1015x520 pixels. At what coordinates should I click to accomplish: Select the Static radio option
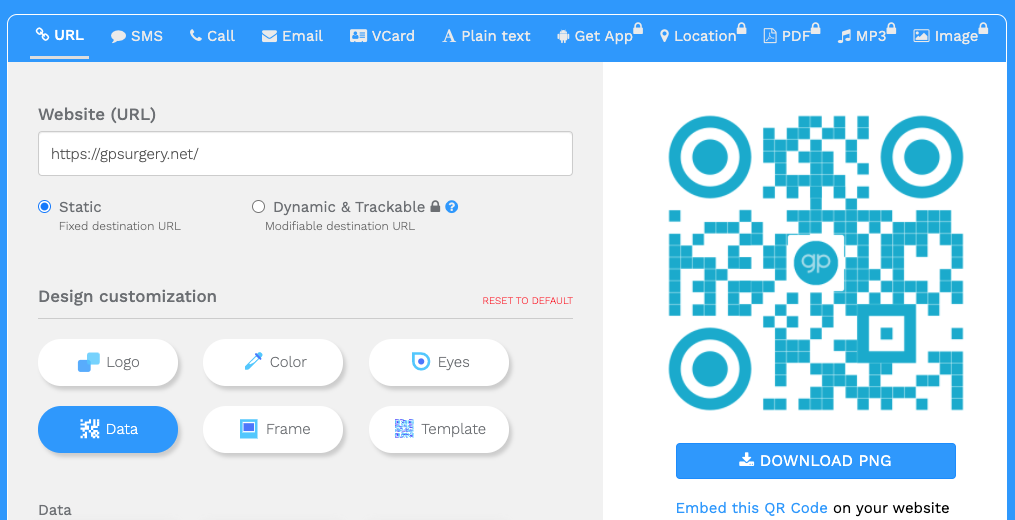pos(45,207)
